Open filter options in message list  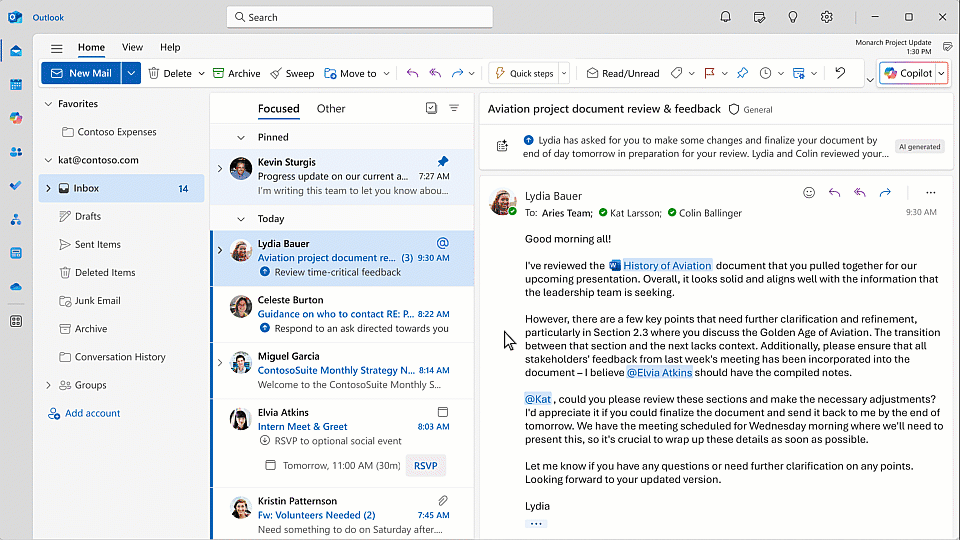click(454, 108)
